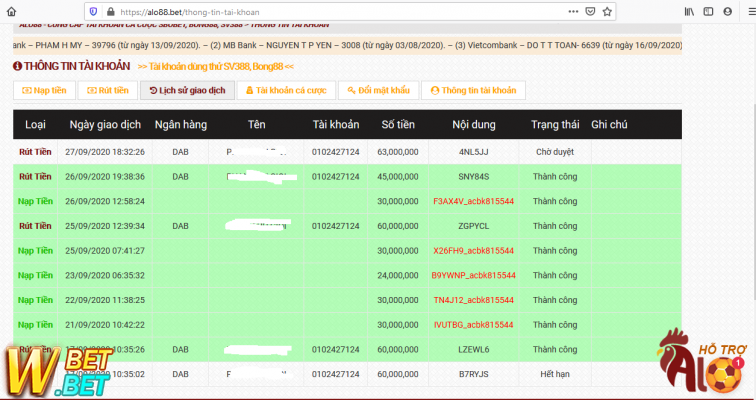Click Tài khoản dùng thử SV388, Bong88 link
Image resolution: width=756 pixels, height=400 pixels.
coord(216,67)
